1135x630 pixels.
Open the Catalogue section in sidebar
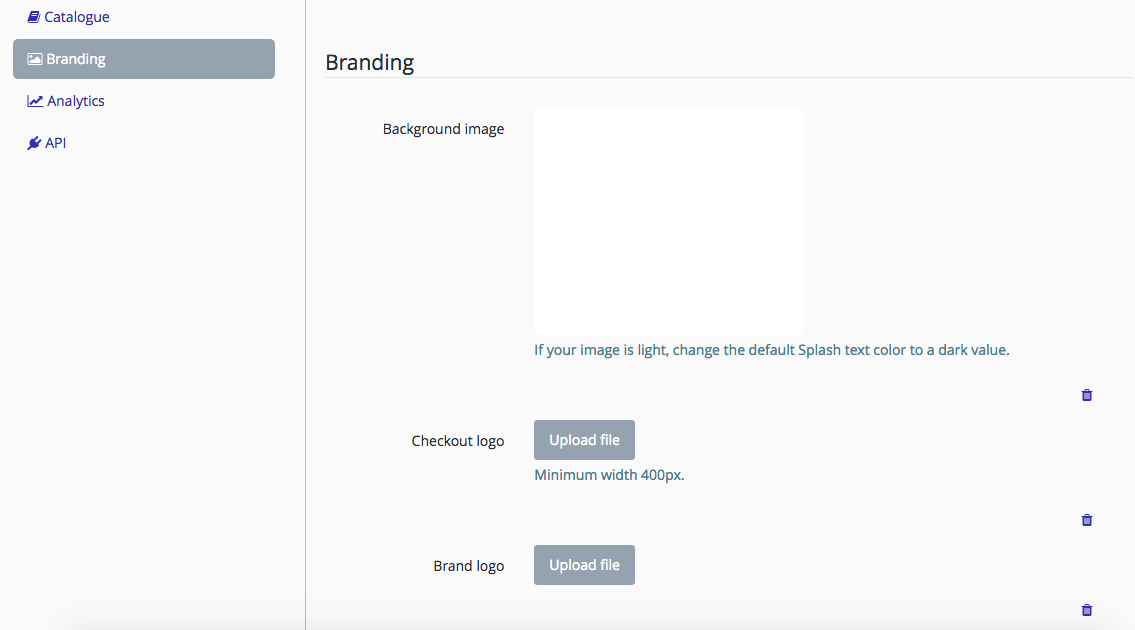pyautogui.click(x=68, y=17)
